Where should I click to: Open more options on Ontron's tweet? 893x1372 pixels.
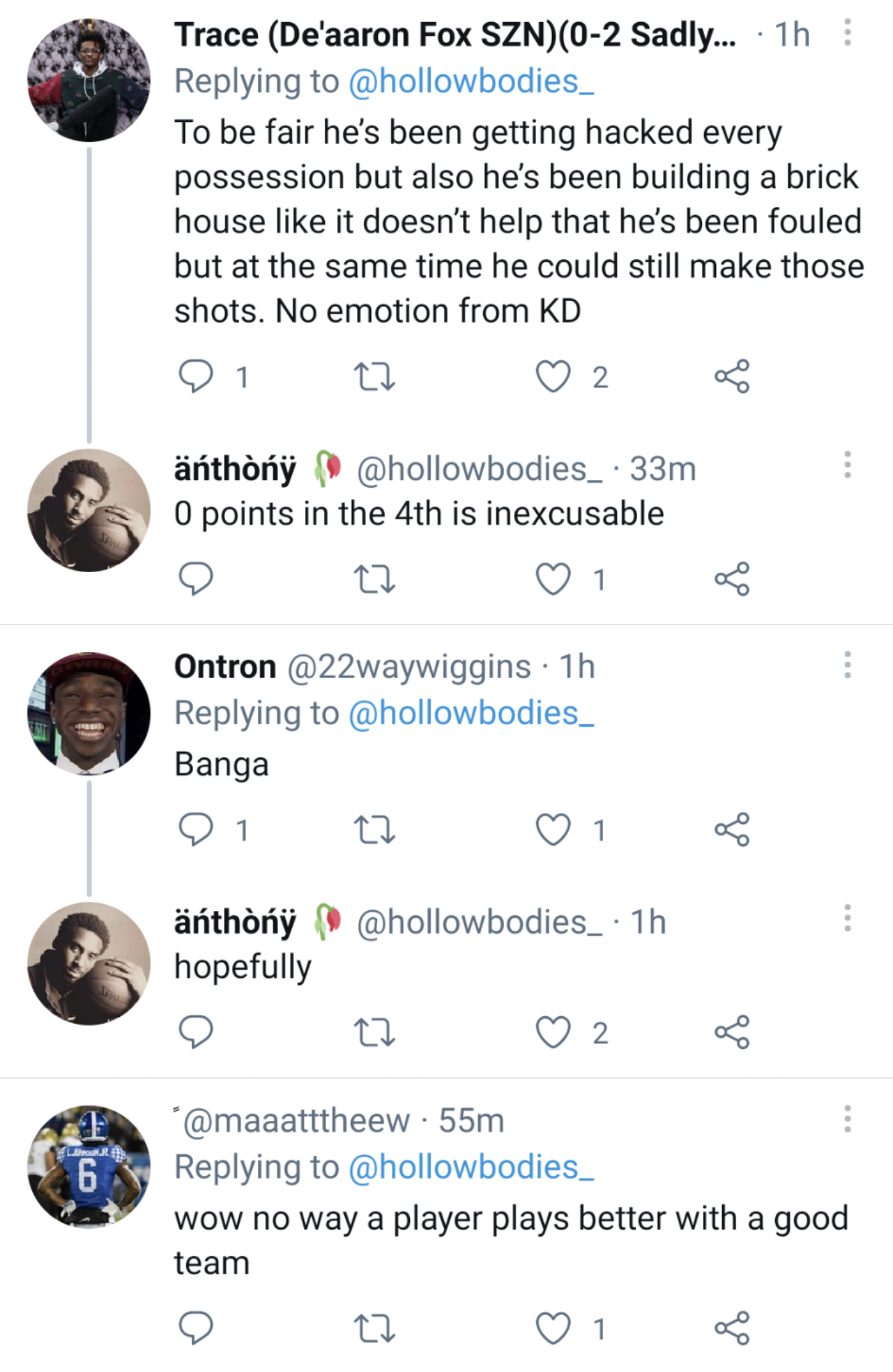click(x=847, y=665)
